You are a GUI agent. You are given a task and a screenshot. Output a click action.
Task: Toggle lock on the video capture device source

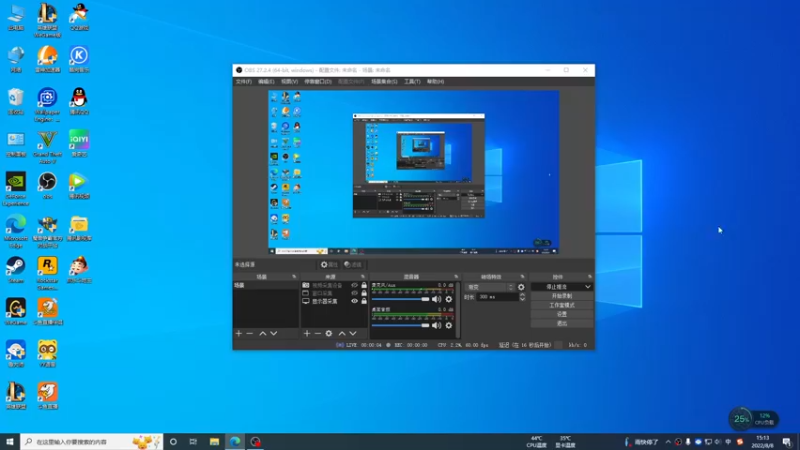click(364, 285)
